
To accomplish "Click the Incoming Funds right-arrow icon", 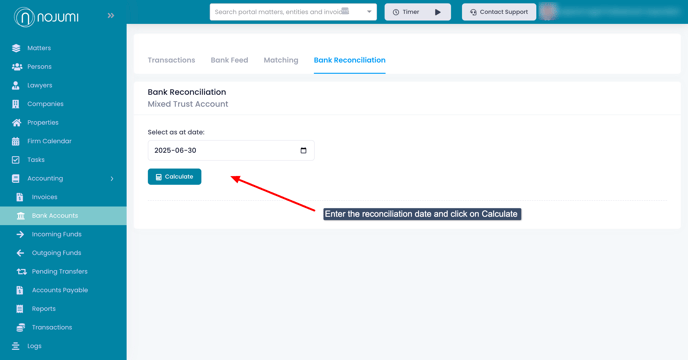I will (20, 234).
